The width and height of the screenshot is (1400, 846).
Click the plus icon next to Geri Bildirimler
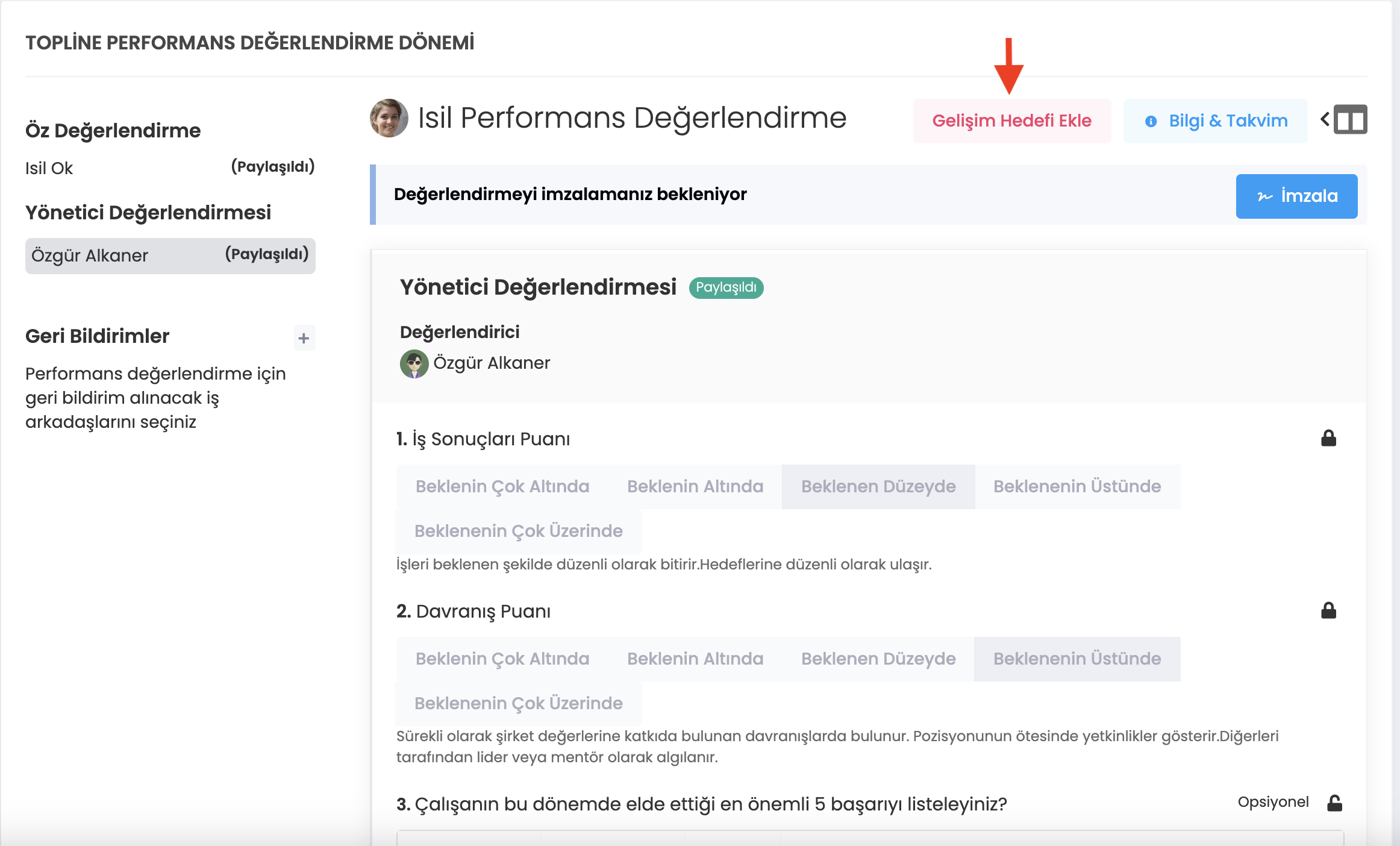(304, 338)
